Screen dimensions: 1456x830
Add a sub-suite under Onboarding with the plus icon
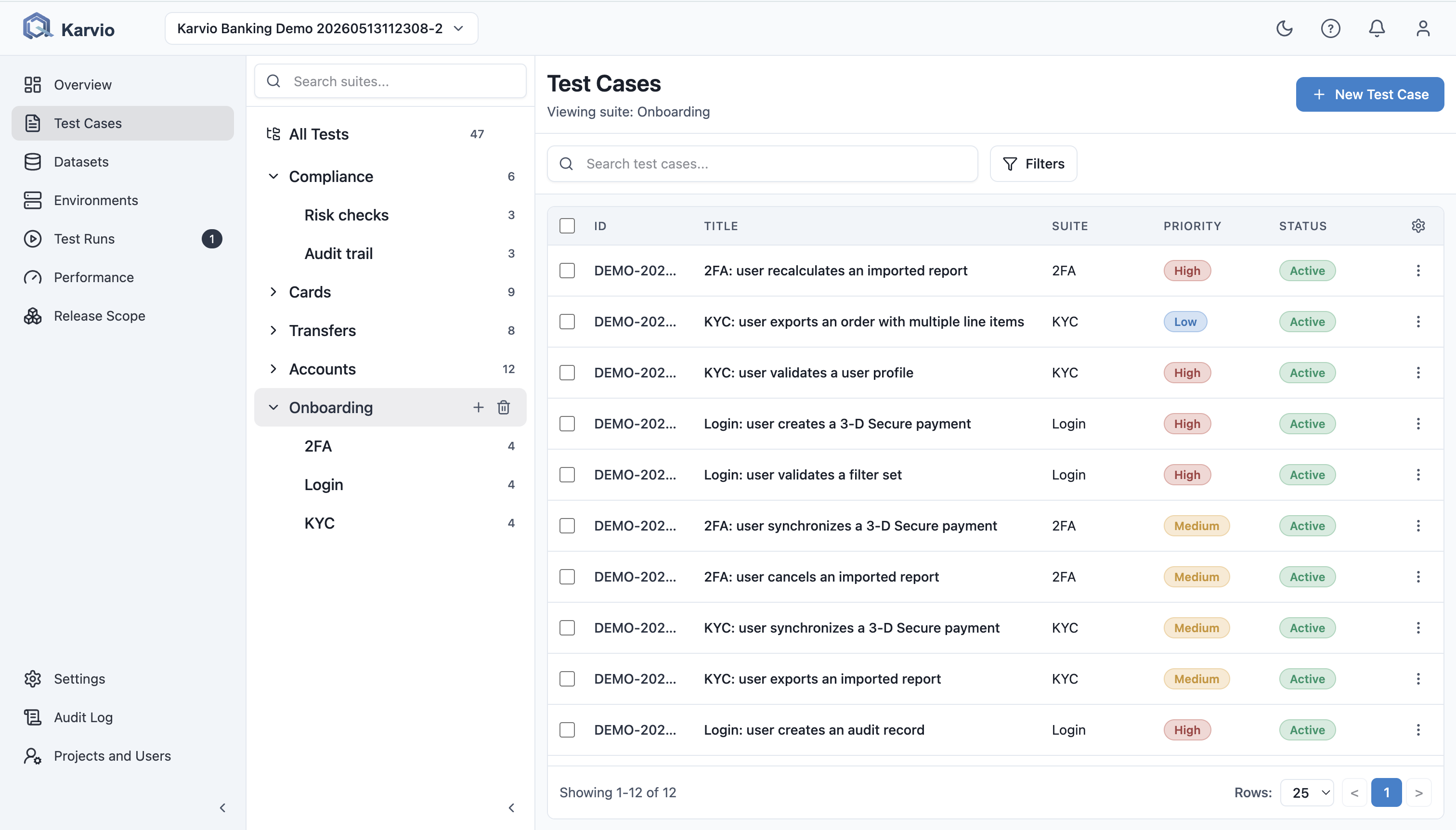click(478, 407)
